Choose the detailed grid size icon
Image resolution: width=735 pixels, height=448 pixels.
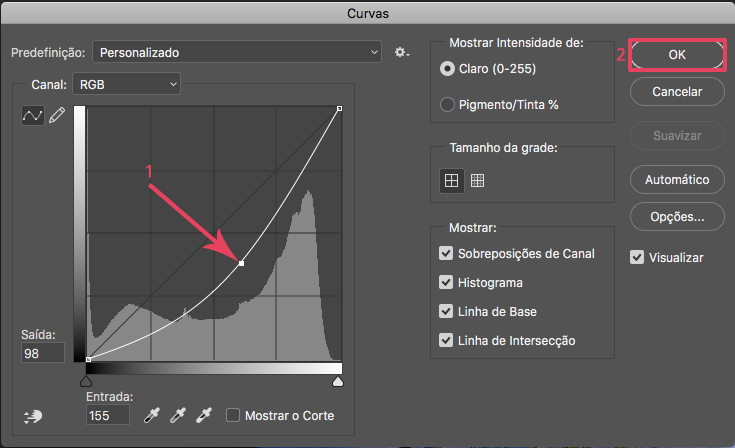click(x=478, y=180)
